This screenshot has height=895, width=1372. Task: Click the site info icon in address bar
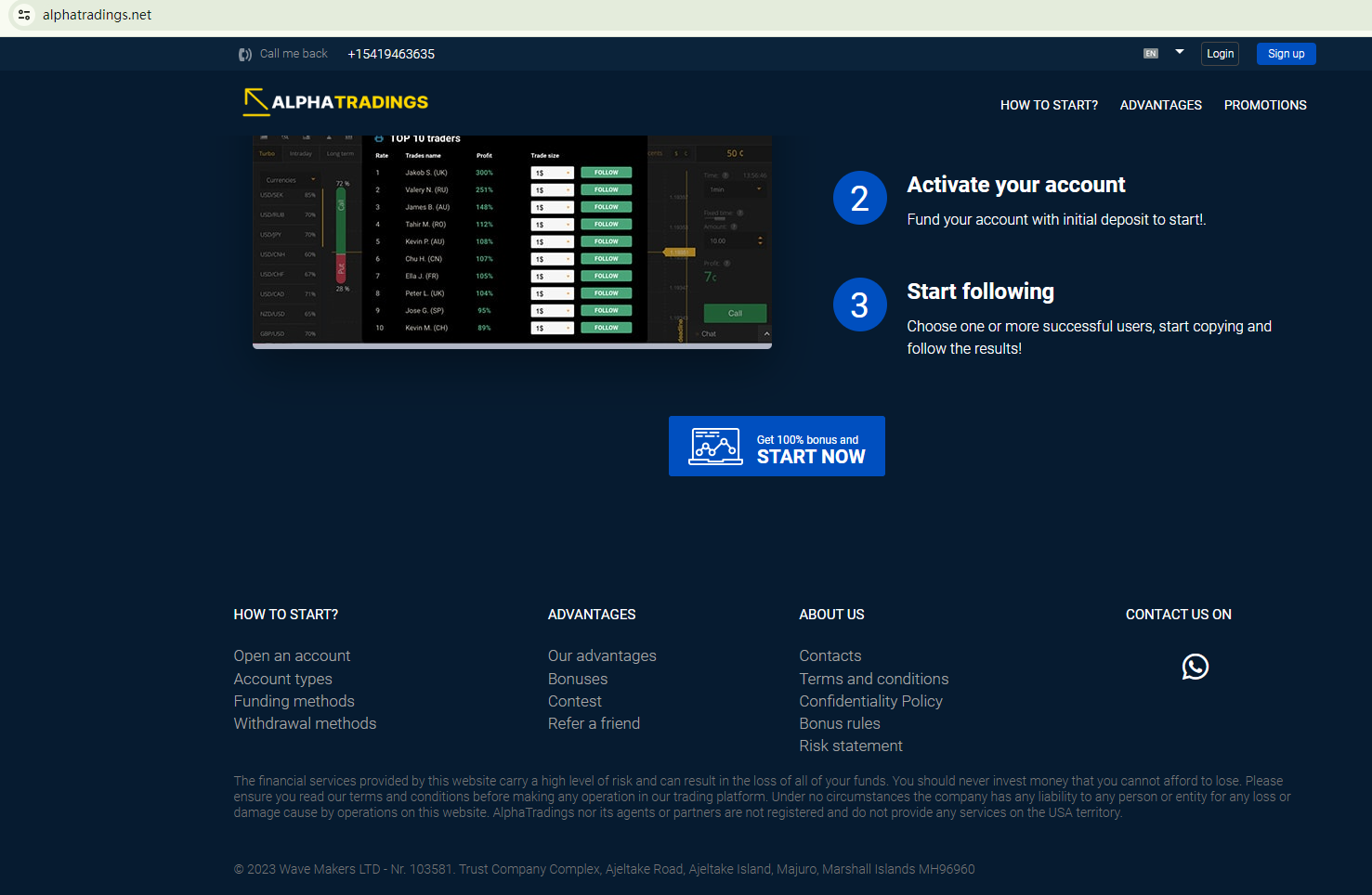coord(24,15)
